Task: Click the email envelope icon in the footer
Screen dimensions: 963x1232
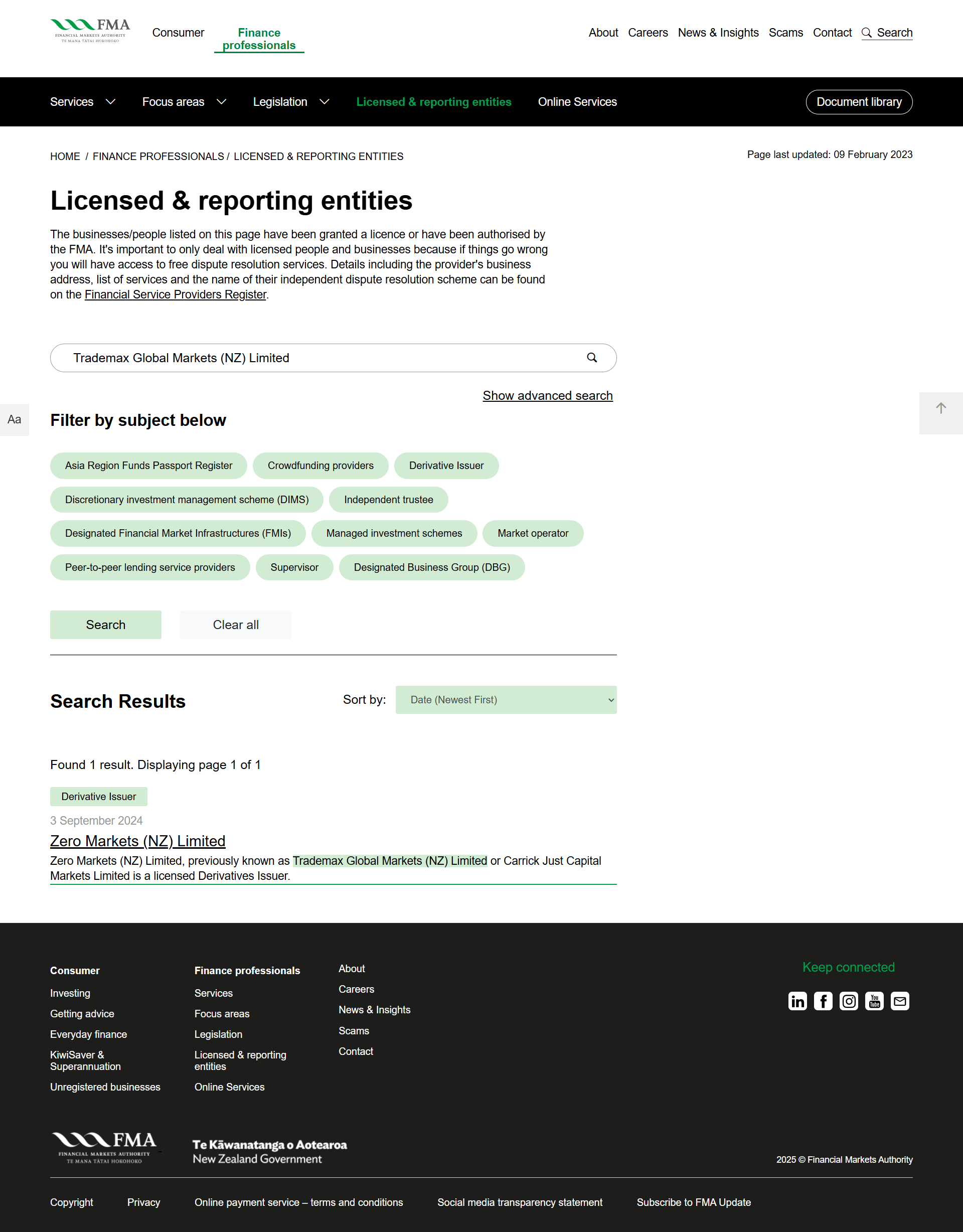Action: coord(900,1001)
